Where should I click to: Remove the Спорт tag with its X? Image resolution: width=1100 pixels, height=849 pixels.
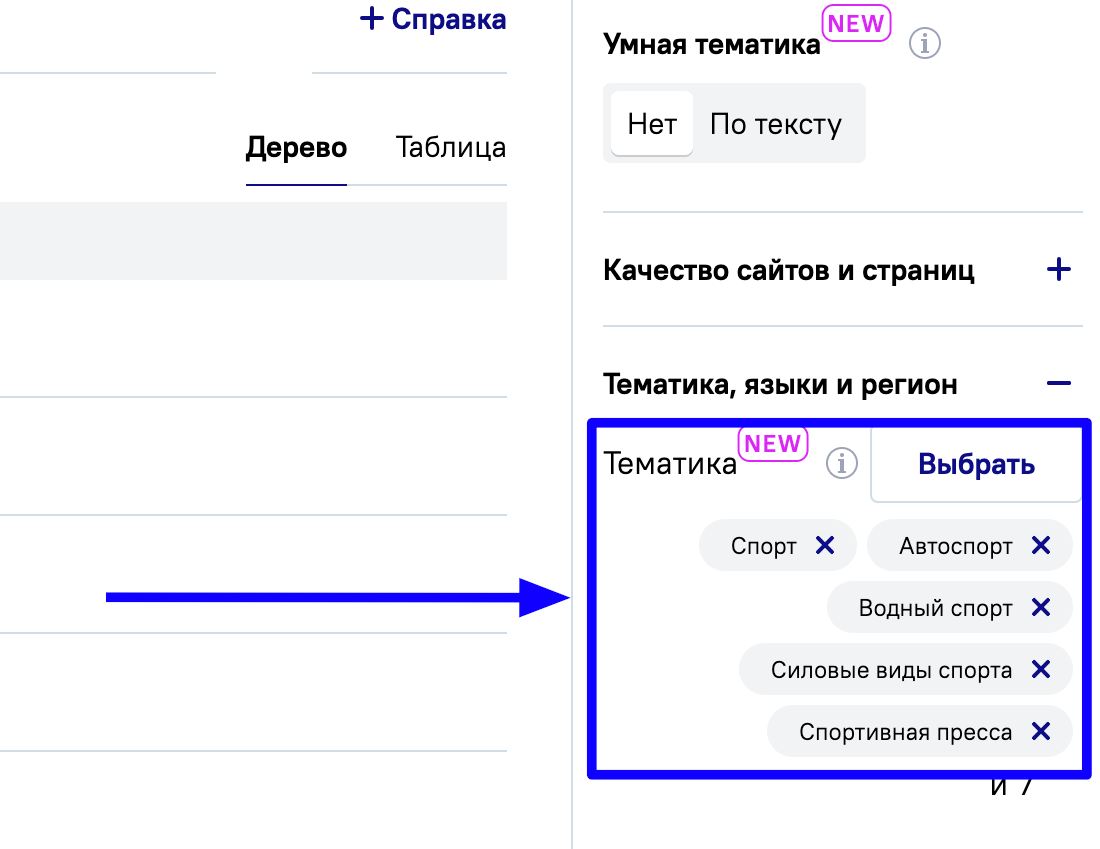[x=825, y=545]
